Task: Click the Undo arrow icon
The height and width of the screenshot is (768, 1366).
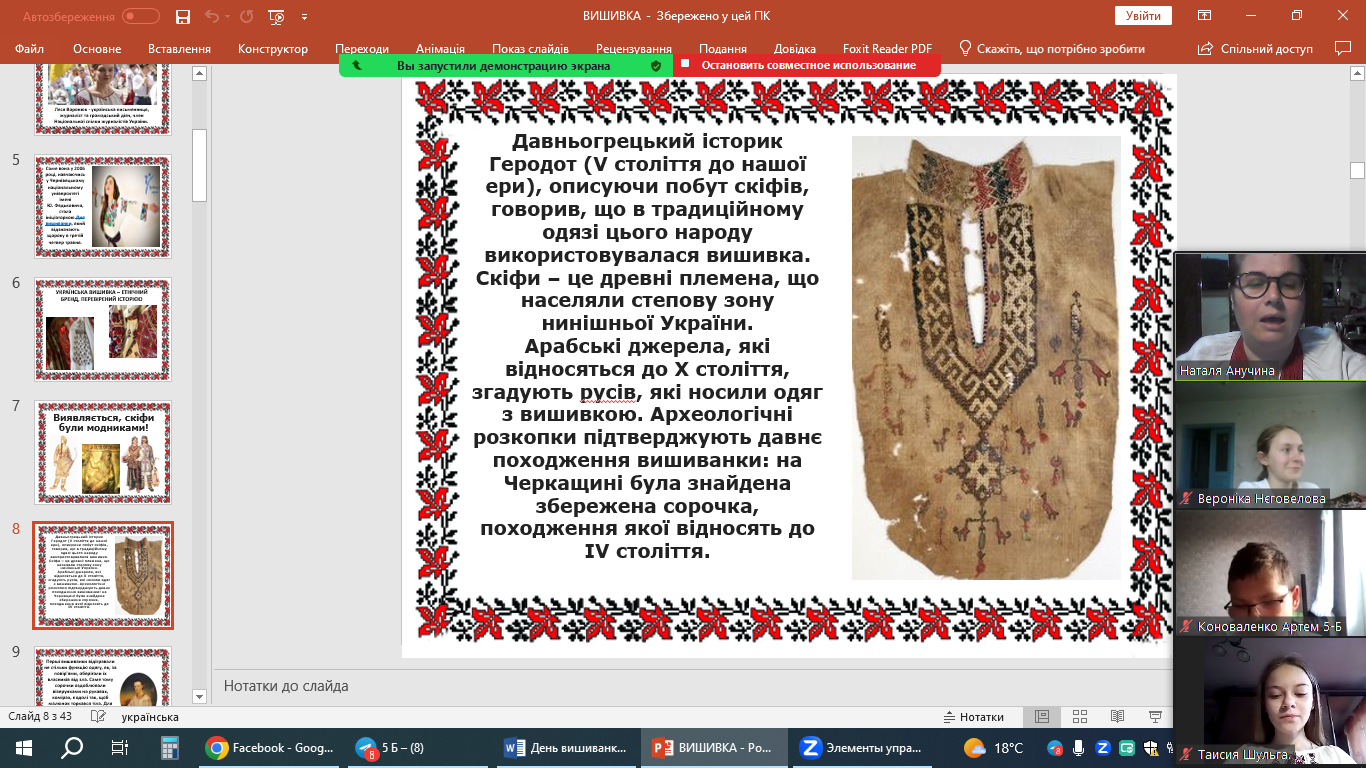Action: pos(211,16)
